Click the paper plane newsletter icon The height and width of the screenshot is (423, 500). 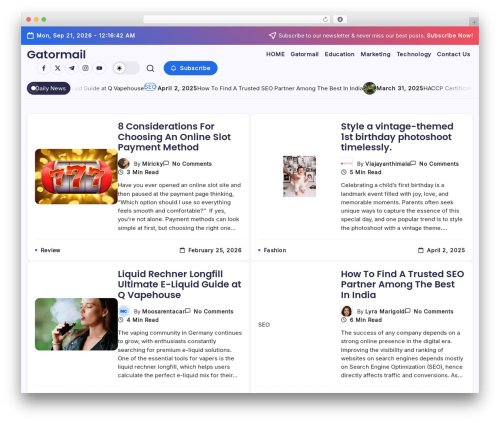[272, 35]
